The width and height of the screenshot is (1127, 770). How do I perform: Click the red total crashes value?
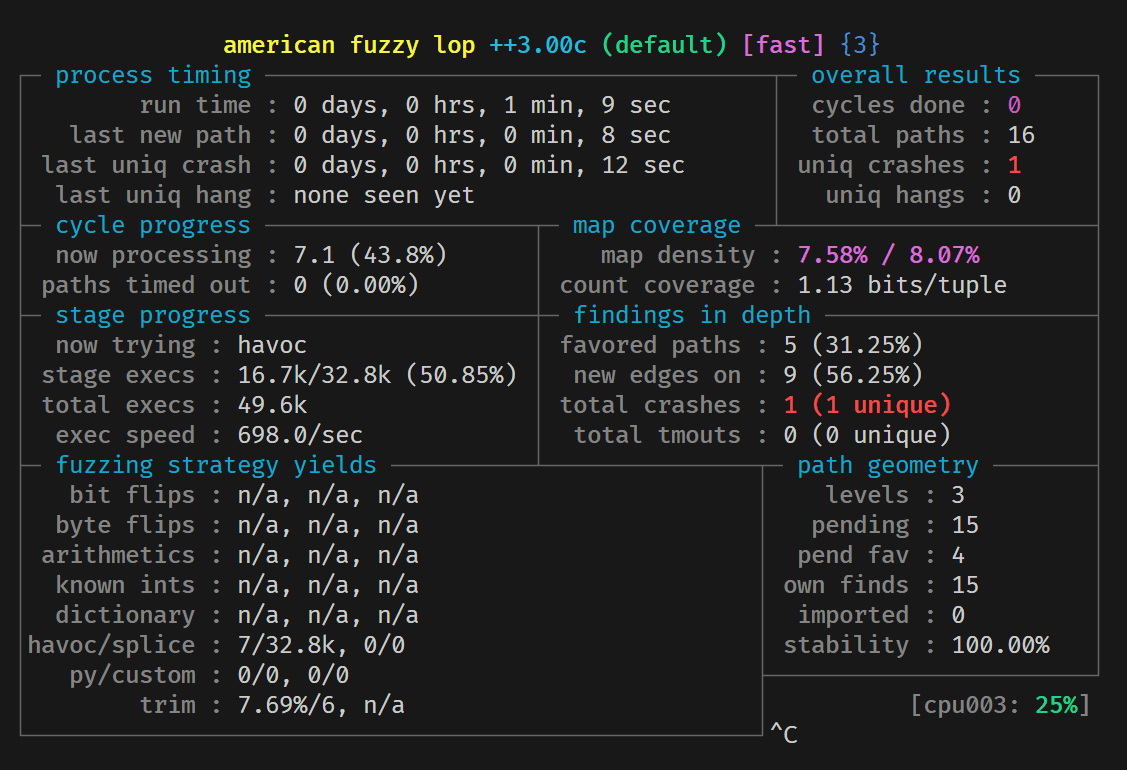868,405
